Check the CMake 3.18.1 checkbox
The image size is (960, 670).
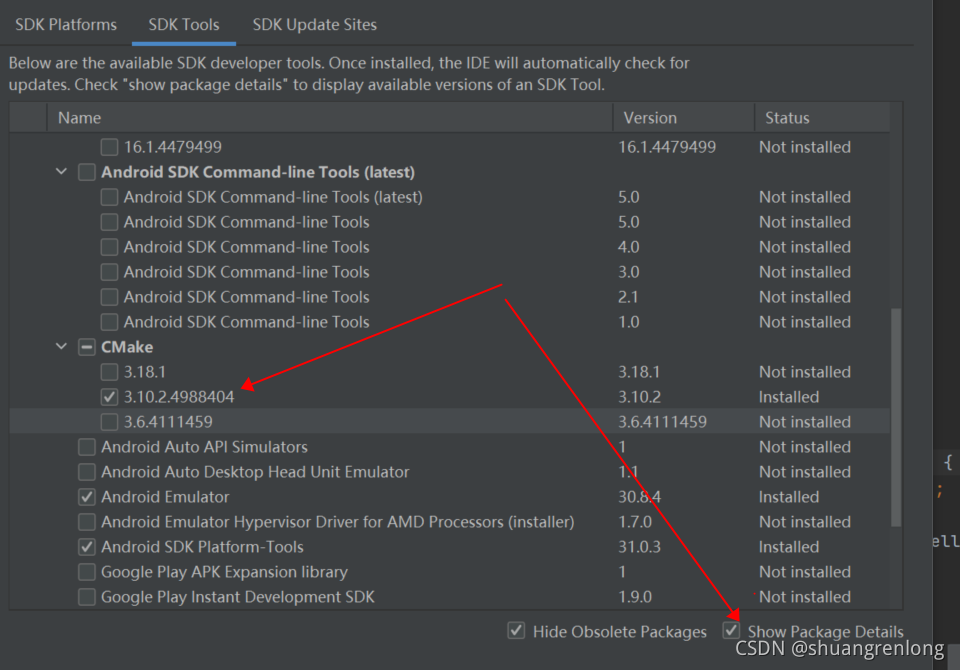point(110,372)
